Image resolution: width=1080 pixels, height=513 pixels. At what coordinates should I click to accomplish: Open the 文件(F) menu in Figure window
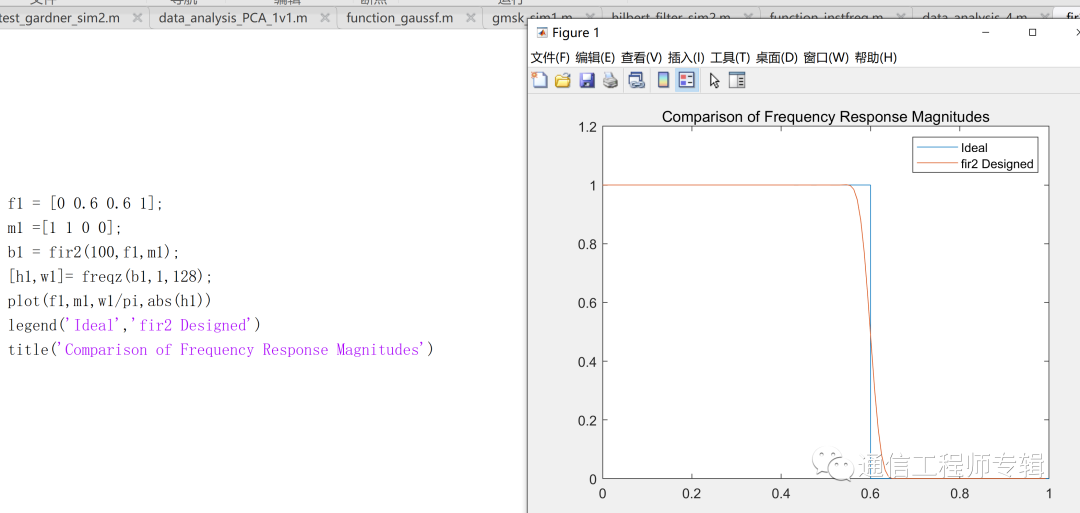click(550, 58)
